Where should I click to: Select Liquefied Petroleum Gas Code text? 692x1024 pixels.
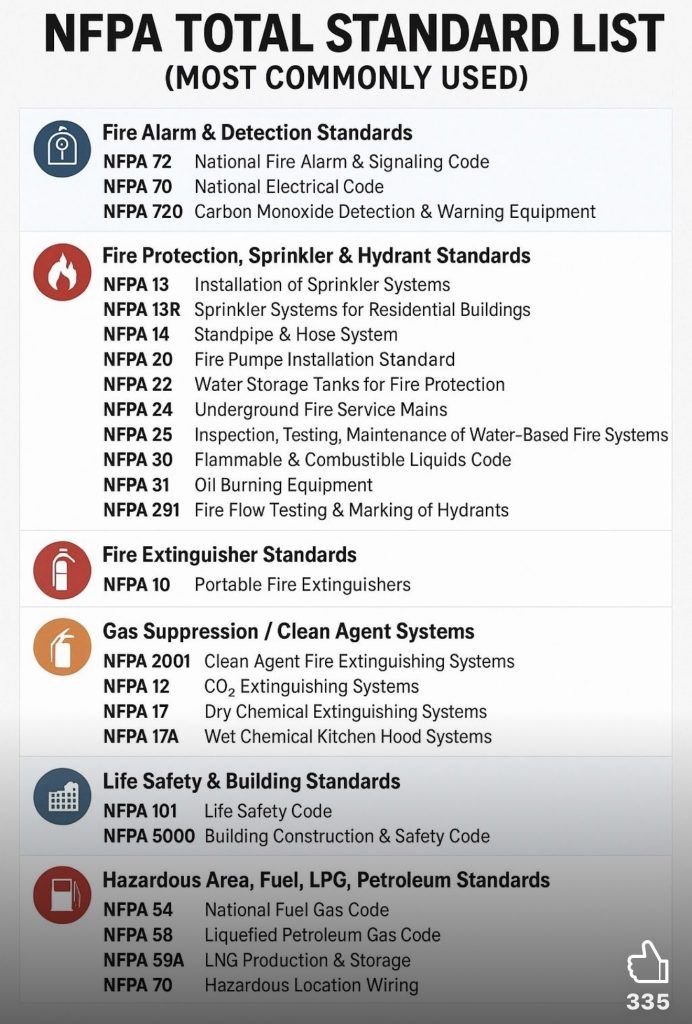[322, 935]
